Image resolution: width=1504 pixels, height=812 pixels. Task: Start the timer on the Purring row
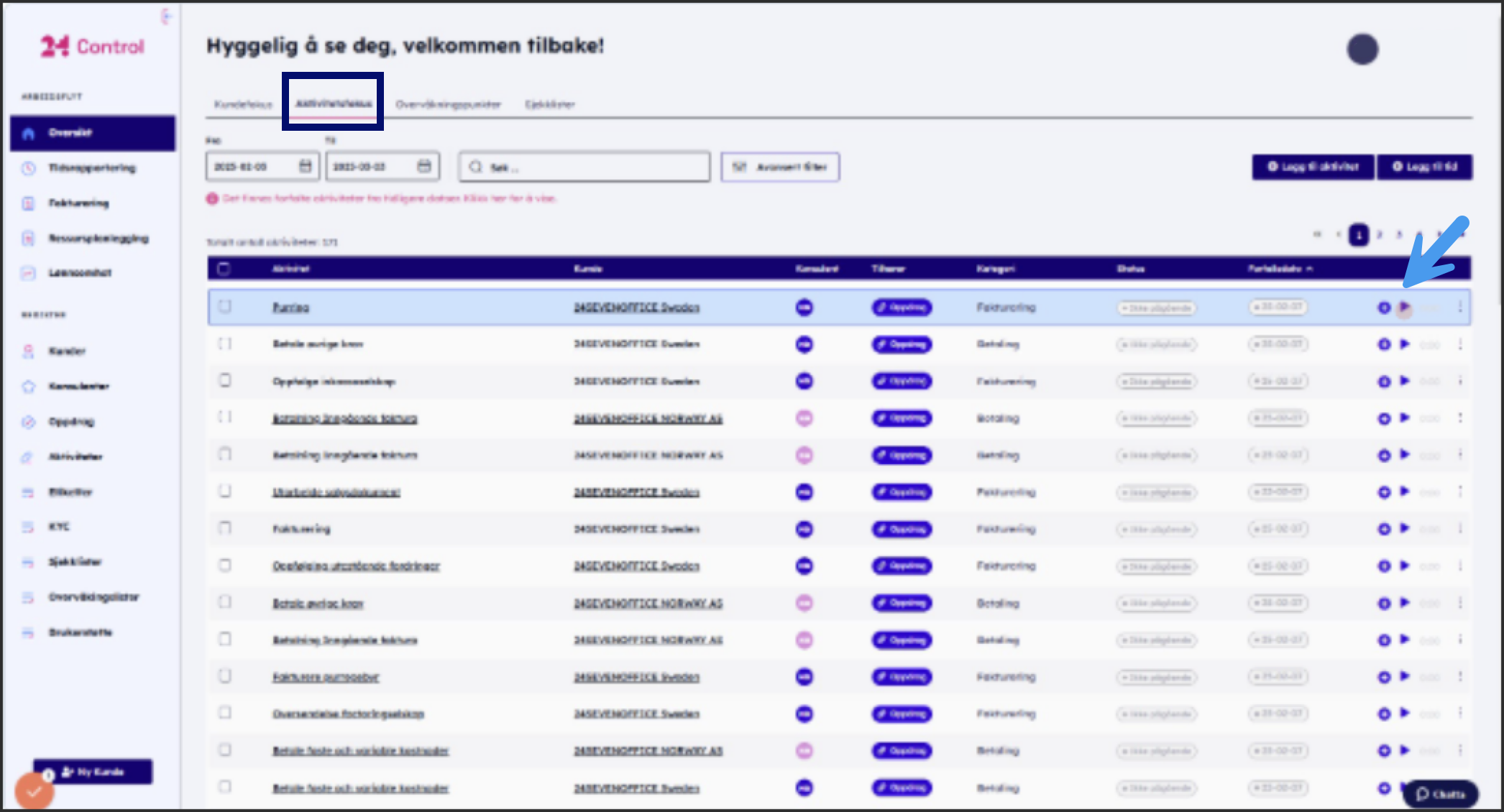[x=1404, y=308]
